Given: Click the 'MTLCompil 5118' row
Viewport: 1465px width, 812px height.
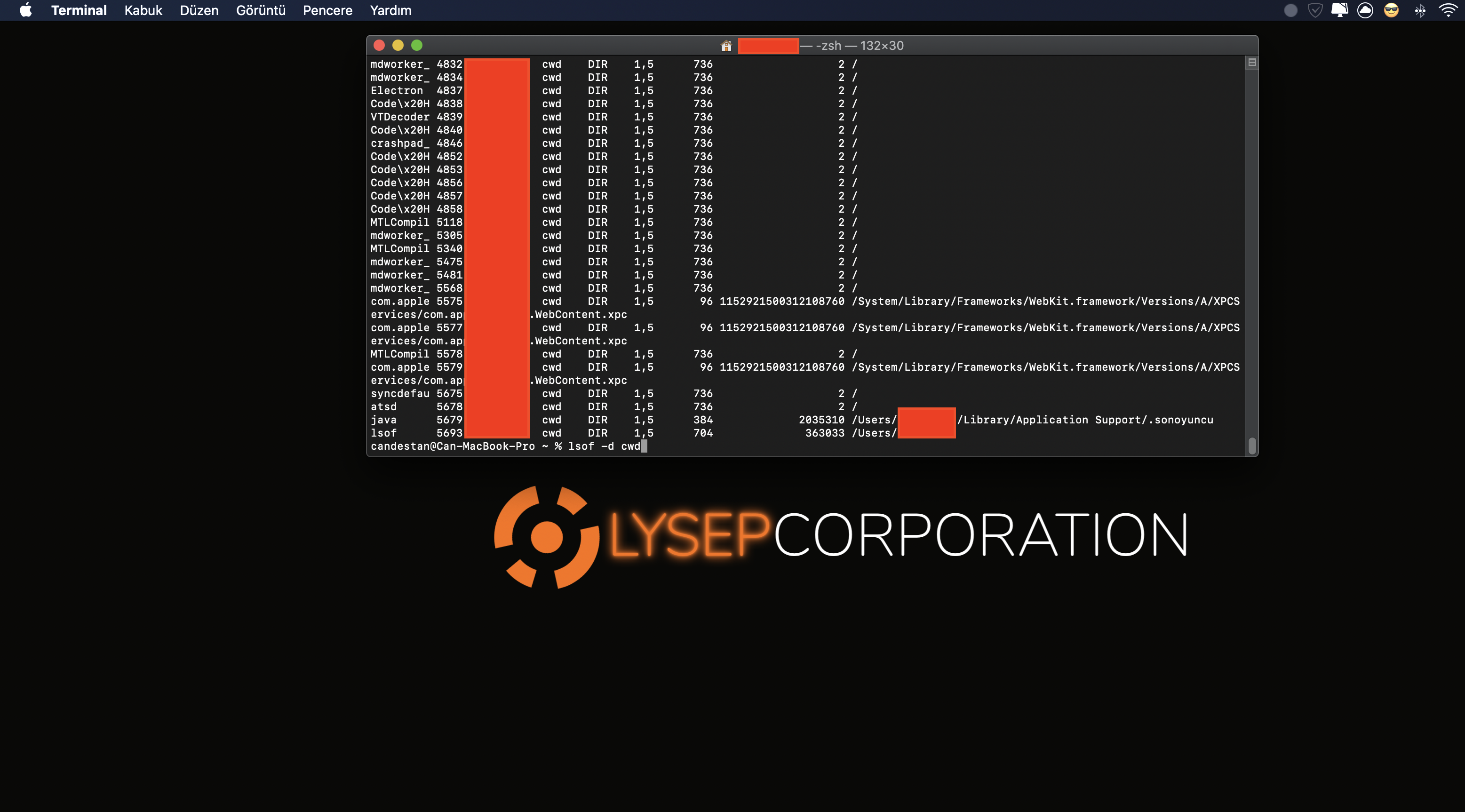Looking at the screenshot, I should point(613,223).
